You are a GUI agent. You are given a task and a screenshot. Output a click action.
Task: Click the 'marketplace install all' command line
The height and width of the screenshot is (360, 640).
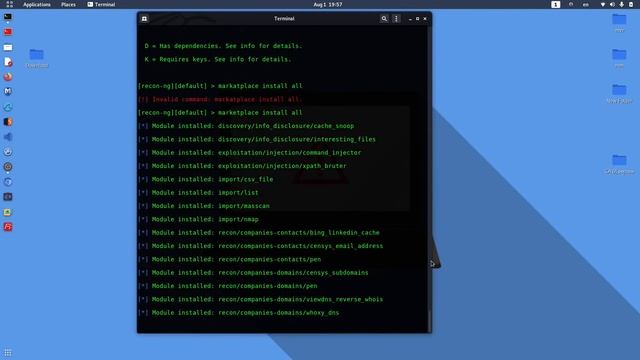pos(220,113)
